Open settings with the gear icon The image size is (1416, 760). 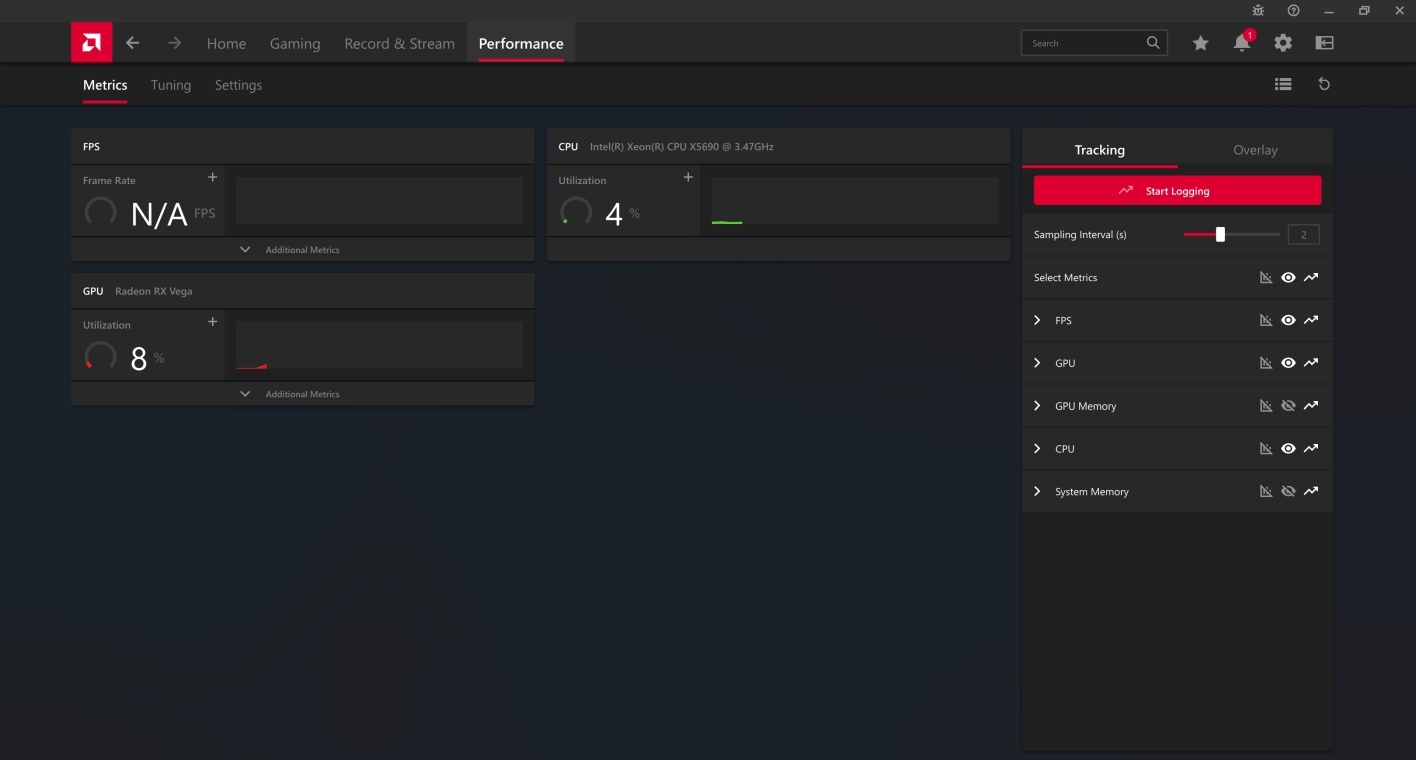tap(1283, 43)
